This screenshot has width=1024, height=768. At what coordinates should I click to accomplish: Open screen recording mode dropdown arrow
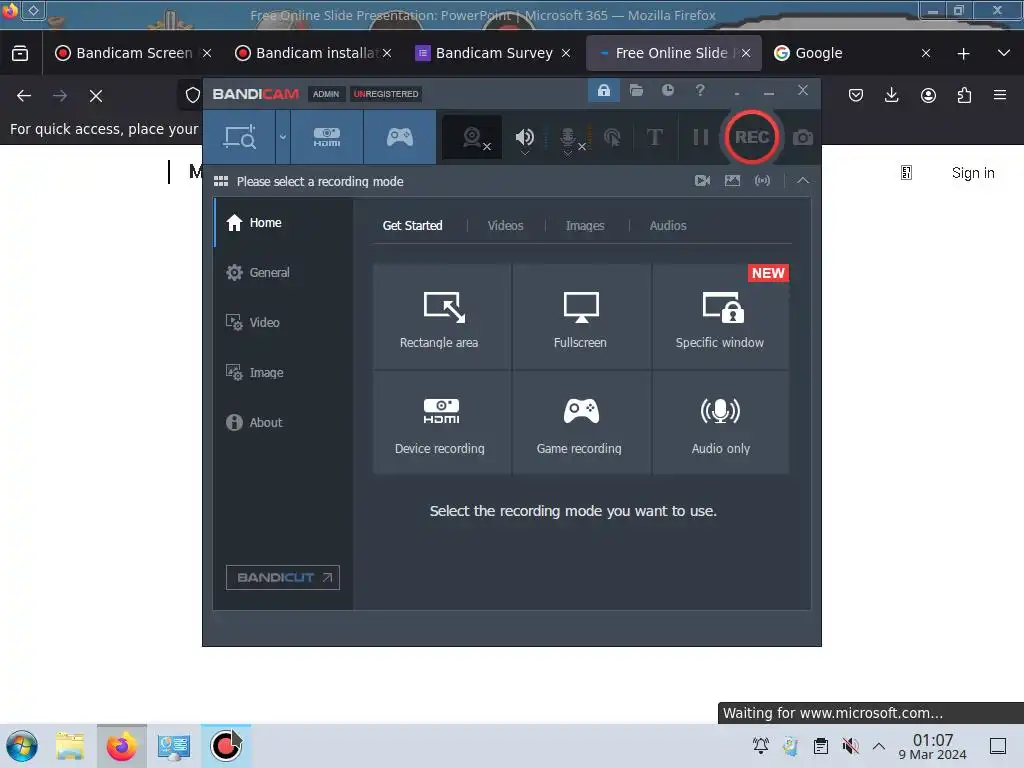[x=283, y=137]
